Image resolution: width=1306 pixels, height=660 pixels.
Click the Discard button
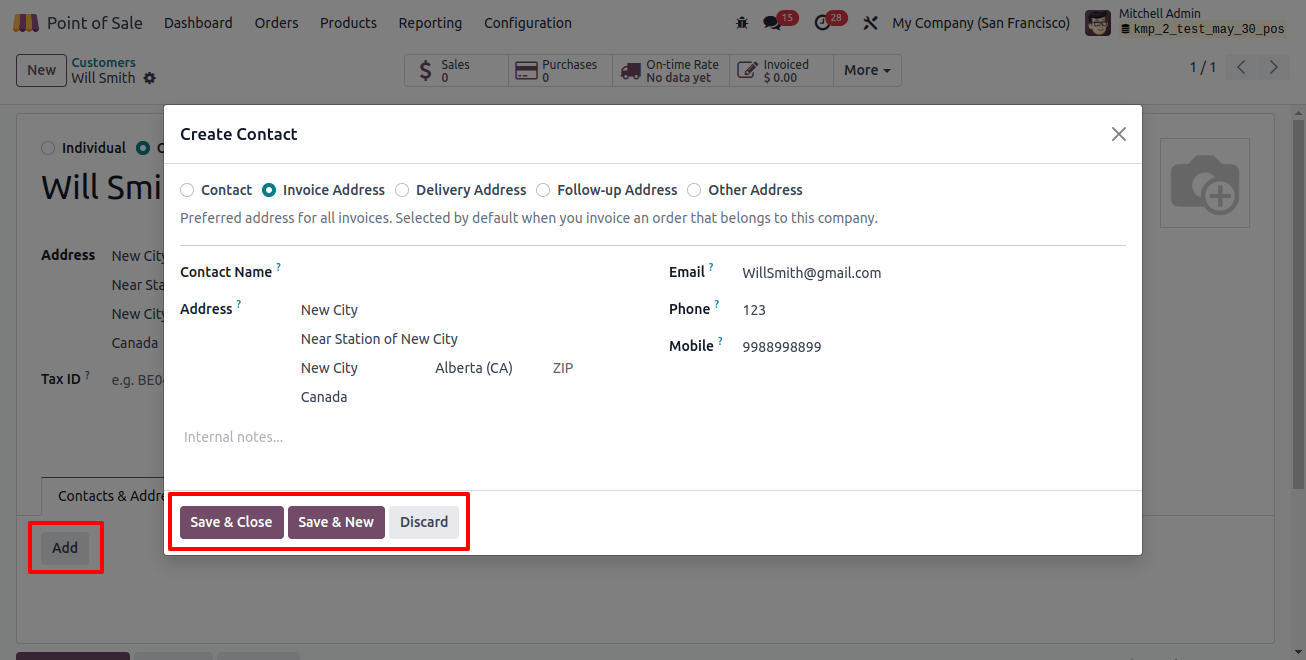click(x=424, y=522)
